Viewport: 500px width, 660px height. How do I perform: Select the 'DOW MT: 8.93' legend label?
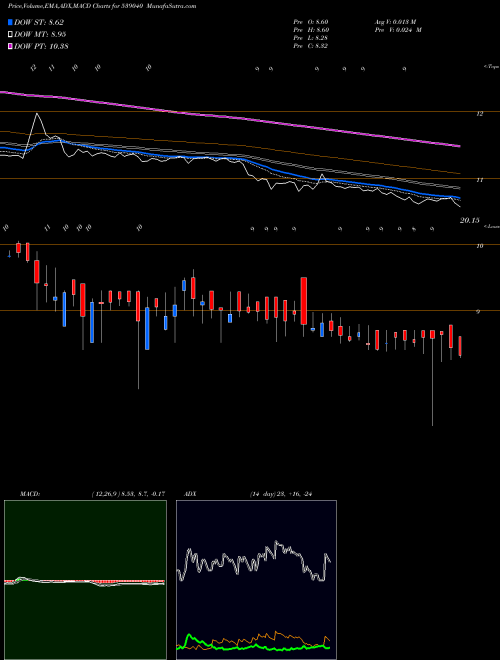(x=40, y=35)
